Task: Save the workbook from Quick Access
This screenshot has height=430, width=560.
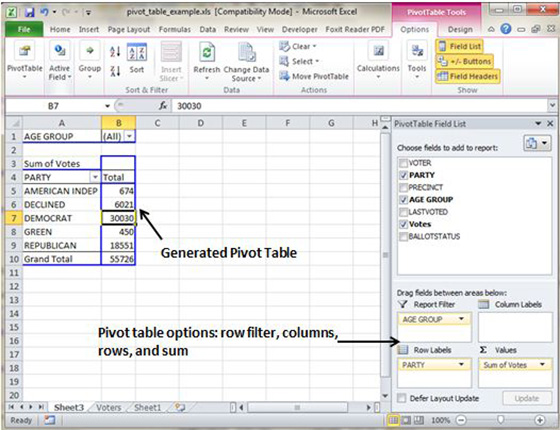Action: [x=29, y=12]
